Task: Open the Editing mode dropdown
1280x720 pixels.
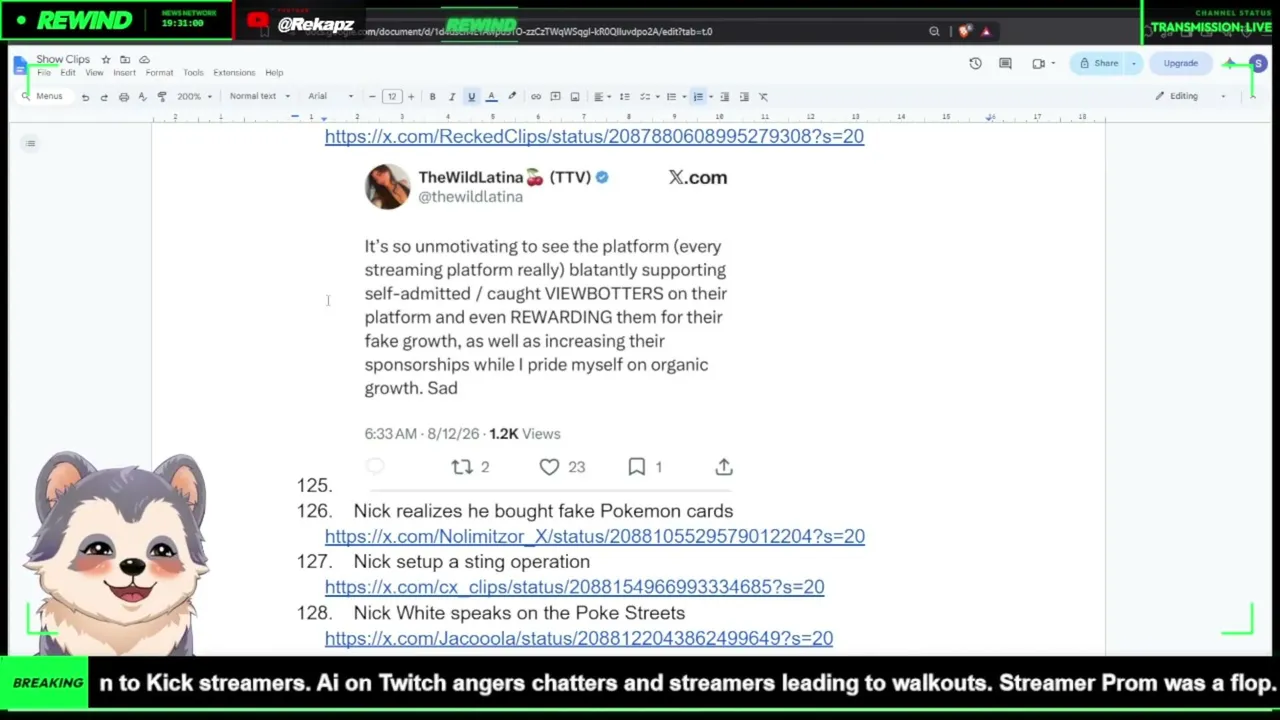Action: [1190, 97]
